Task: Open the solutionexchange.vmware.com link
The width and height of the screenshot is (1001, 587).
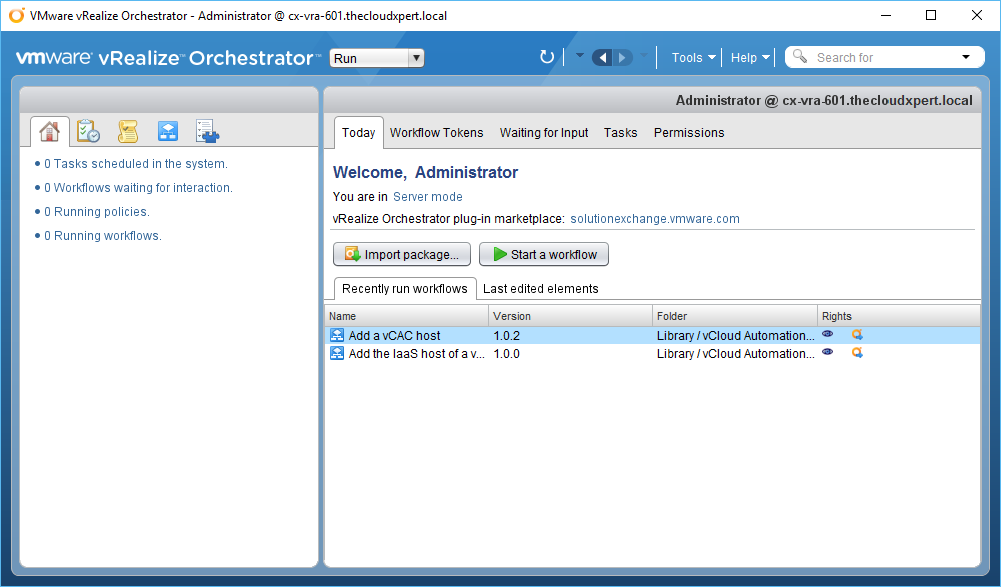Action: [655, 219]
